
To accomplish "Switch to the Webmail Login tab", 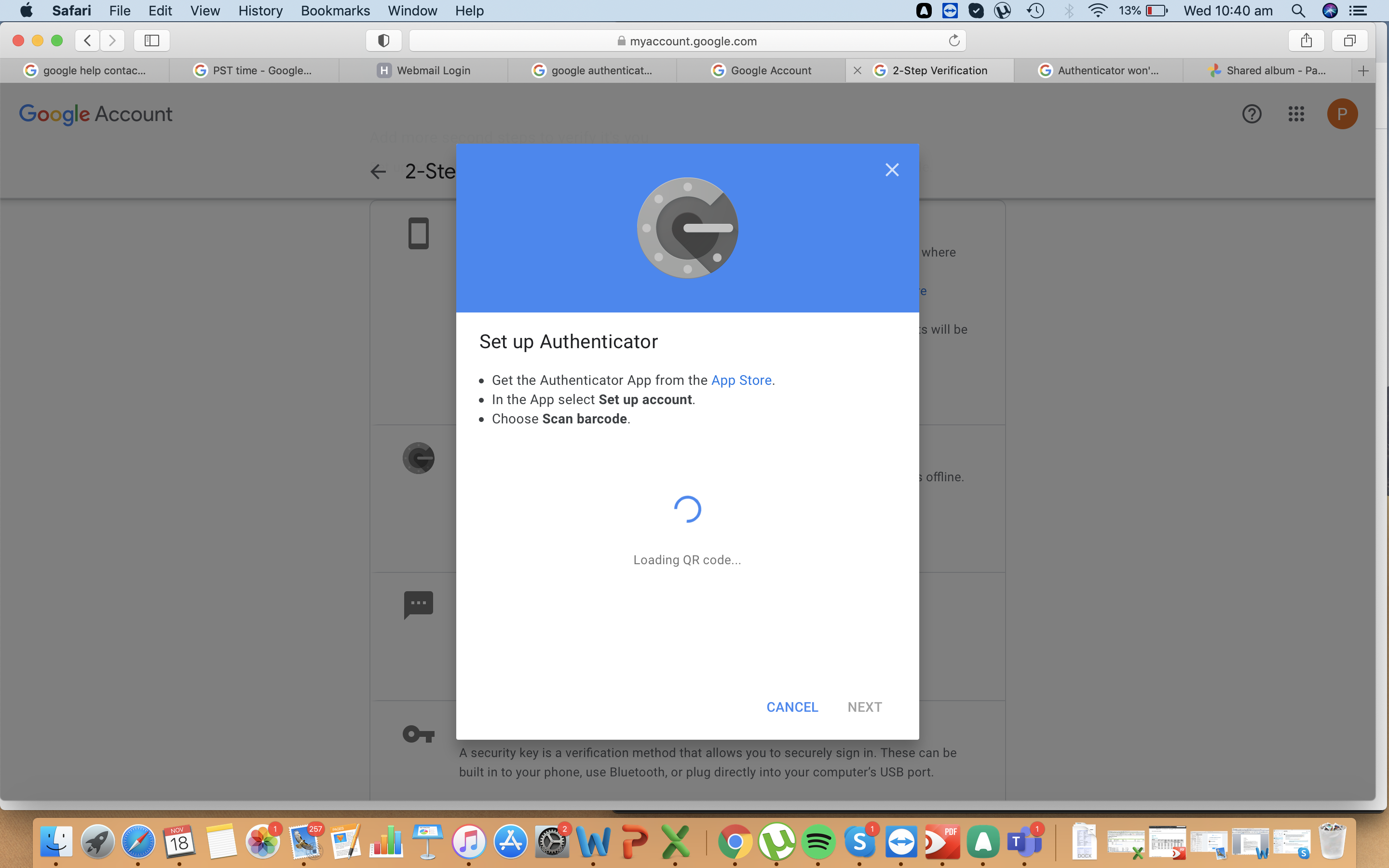I will [434, 70].
